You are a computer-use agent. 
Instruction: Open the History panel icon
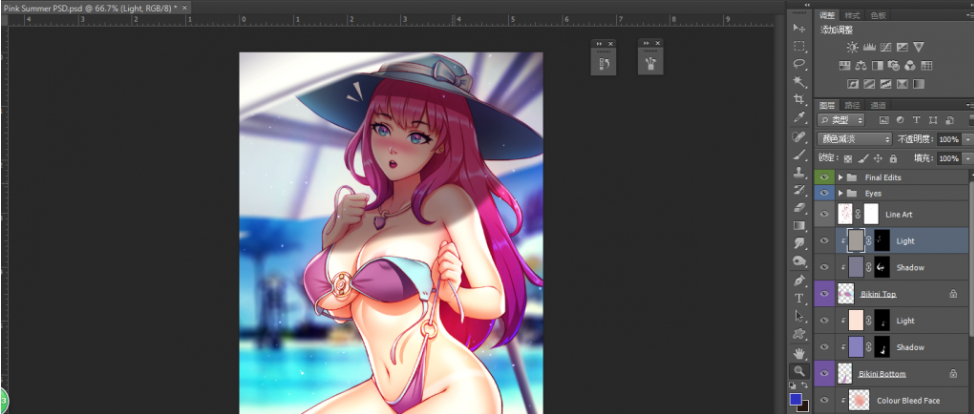click(x=604, y=63)
